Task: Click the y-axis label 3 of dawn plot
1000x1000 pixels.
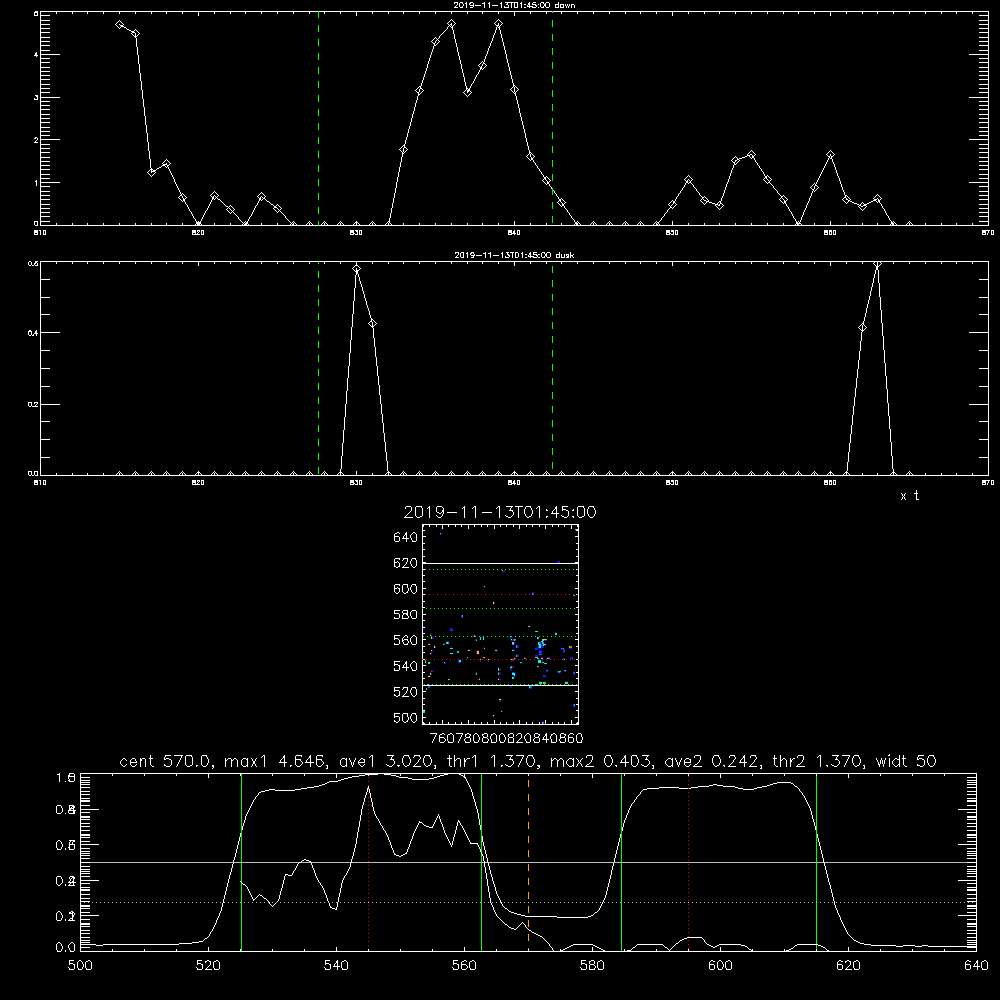Action: coord(36,98)
